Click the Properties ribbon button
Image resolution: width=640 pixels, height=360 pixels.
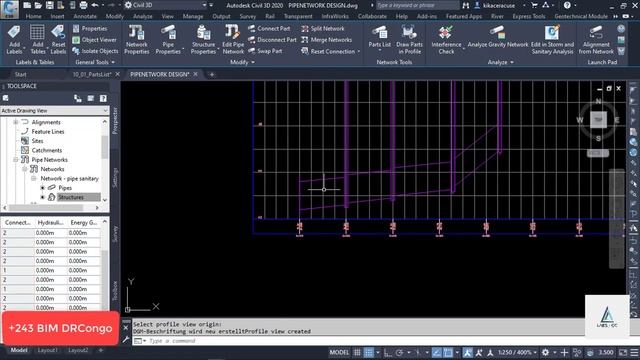tap(90, 29)
